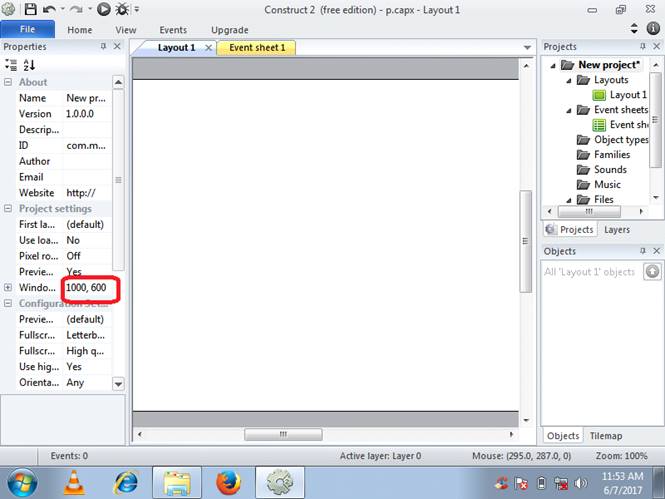Expand the Files folder arrow

click(569, 200)
